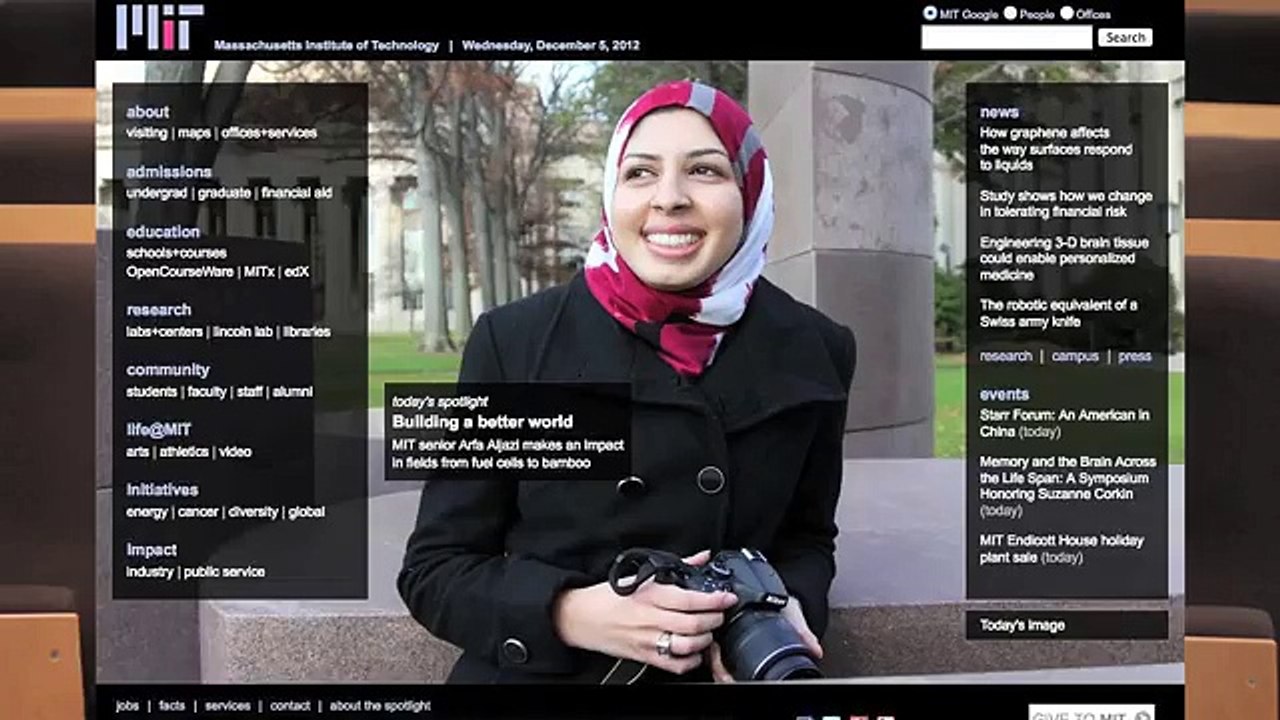The image size is (1280, 720).
Task: Open the Endicott House plant sale event
Action: tap(1062, 549)
